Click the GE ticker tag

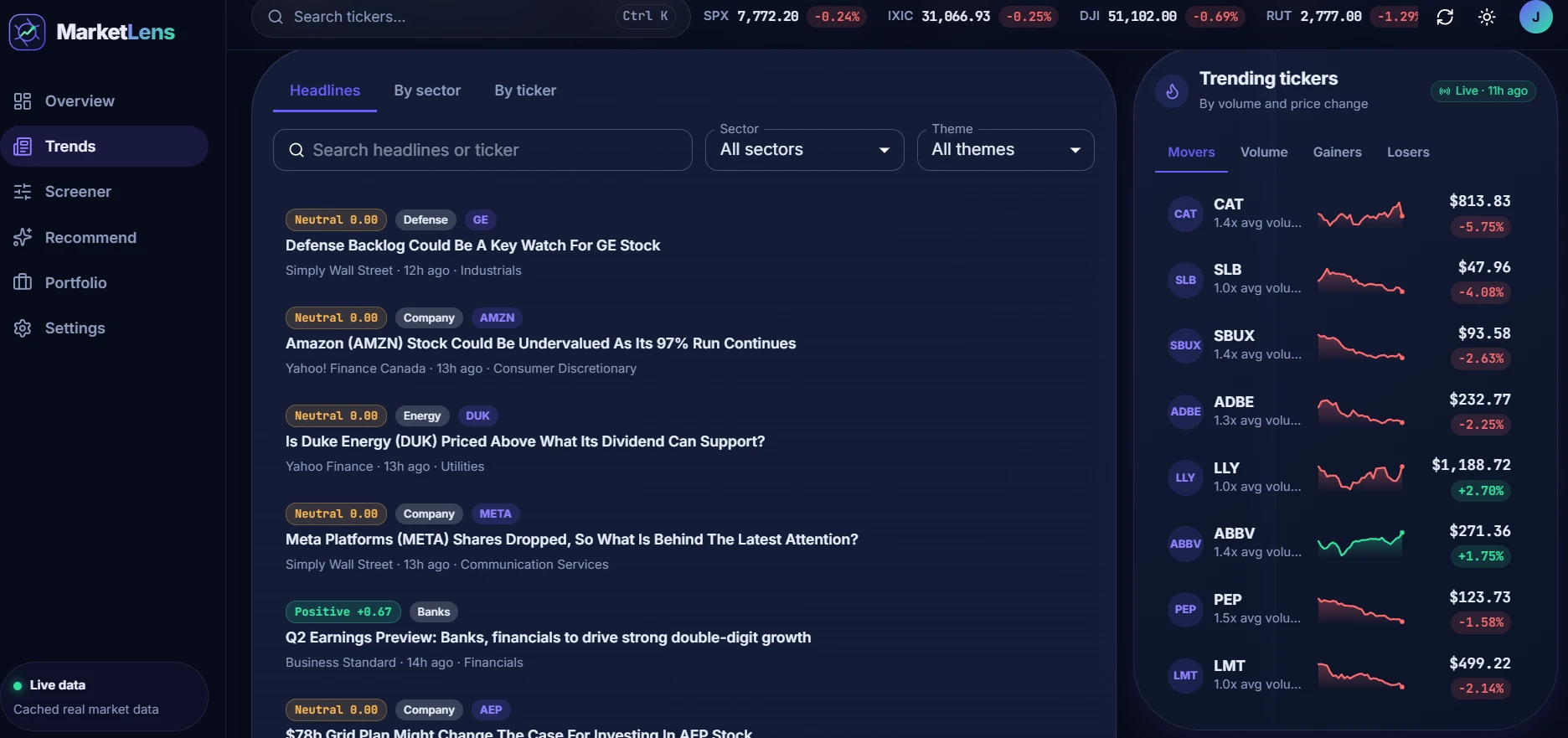click(x=480, y=220)
